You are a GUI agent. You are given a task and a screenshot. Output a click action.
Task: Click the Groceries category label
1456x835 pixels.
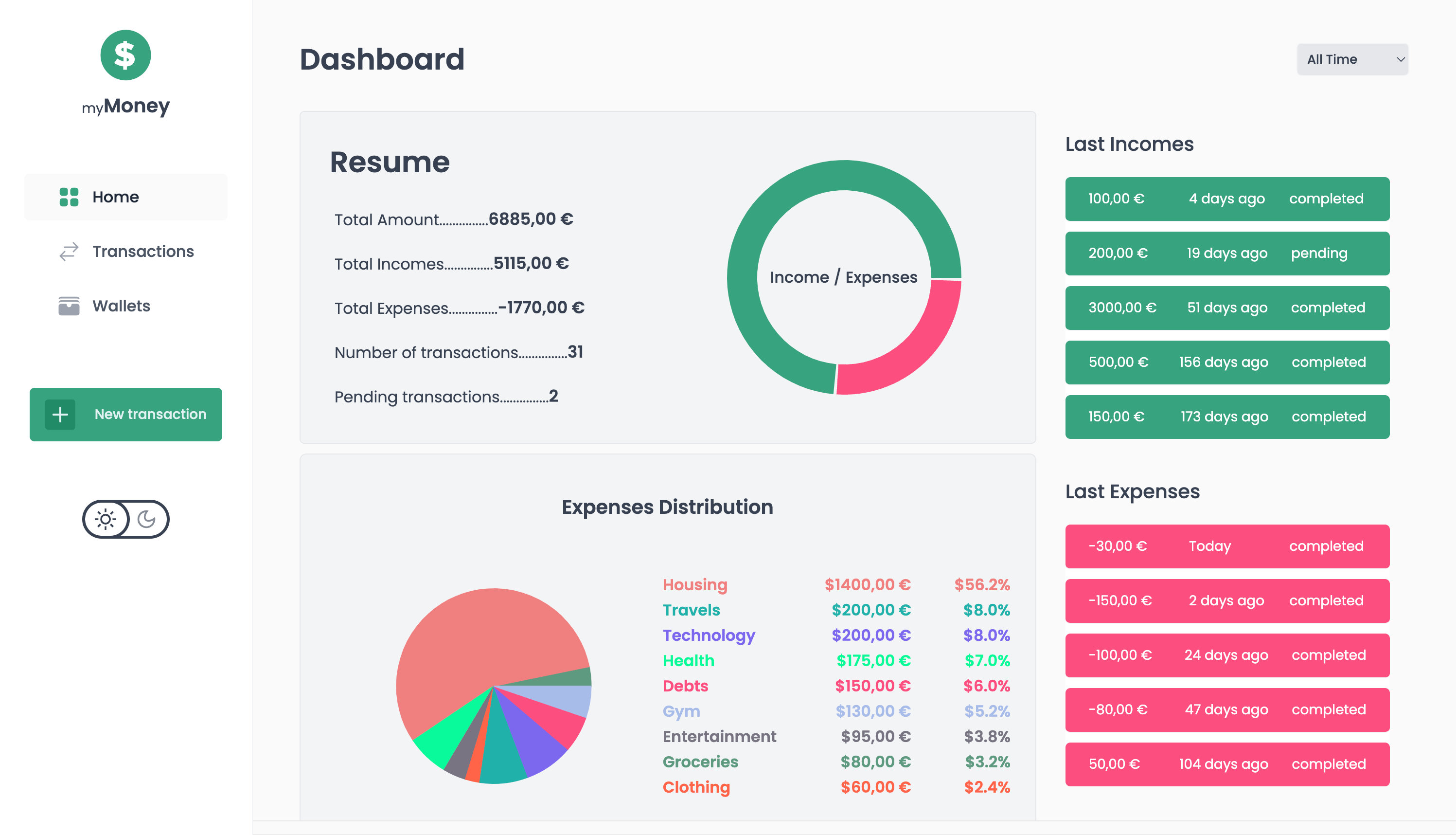[x=700, y=762]
